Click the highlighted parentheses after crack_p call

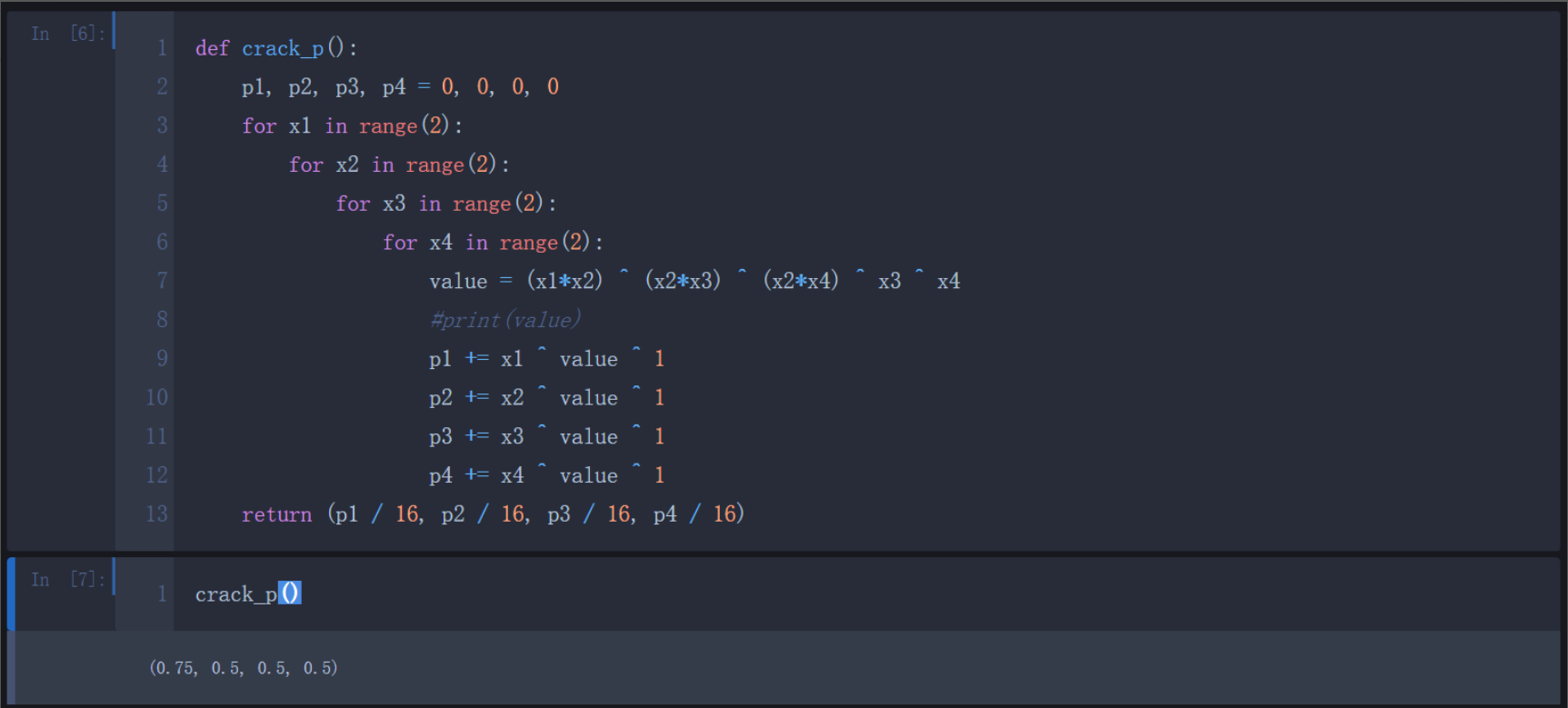pos(289,593)
